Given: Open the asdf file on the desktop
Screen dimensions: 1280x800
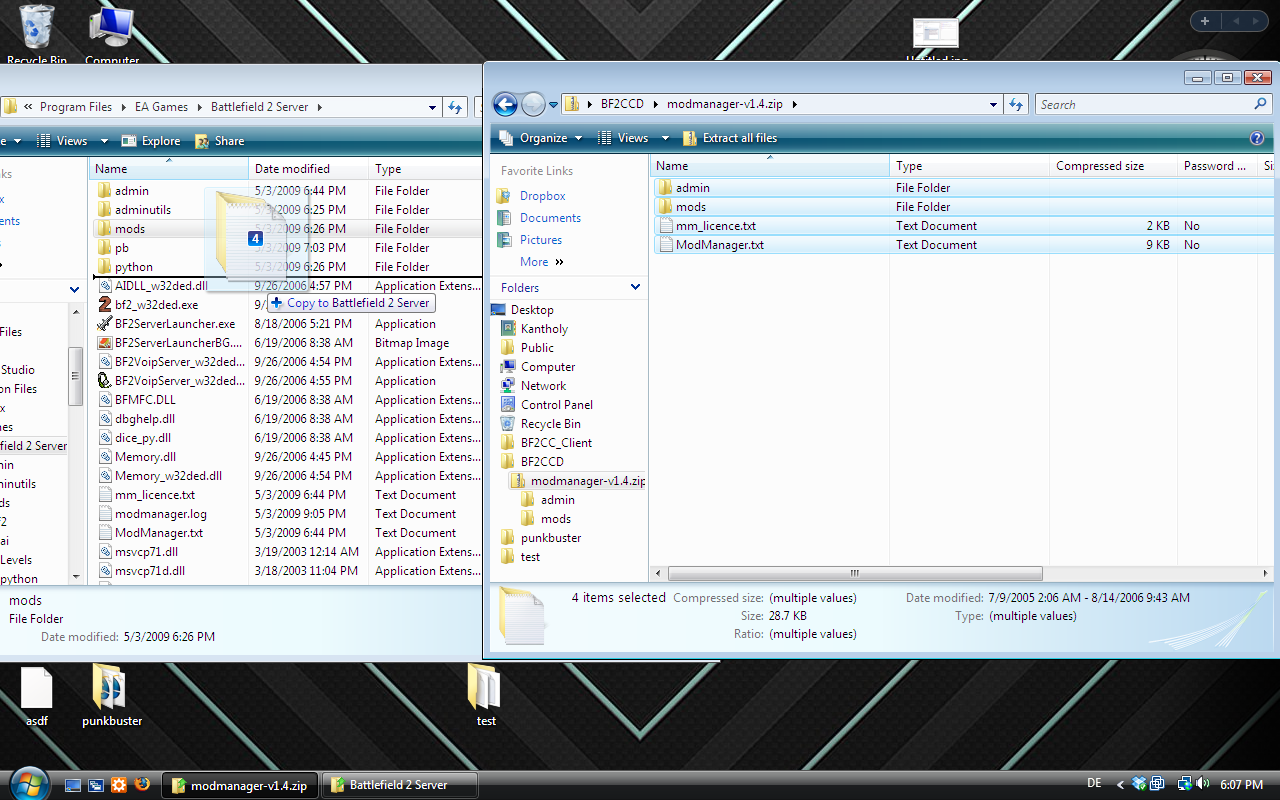Looking at the screenshot, I should [37, 696].
